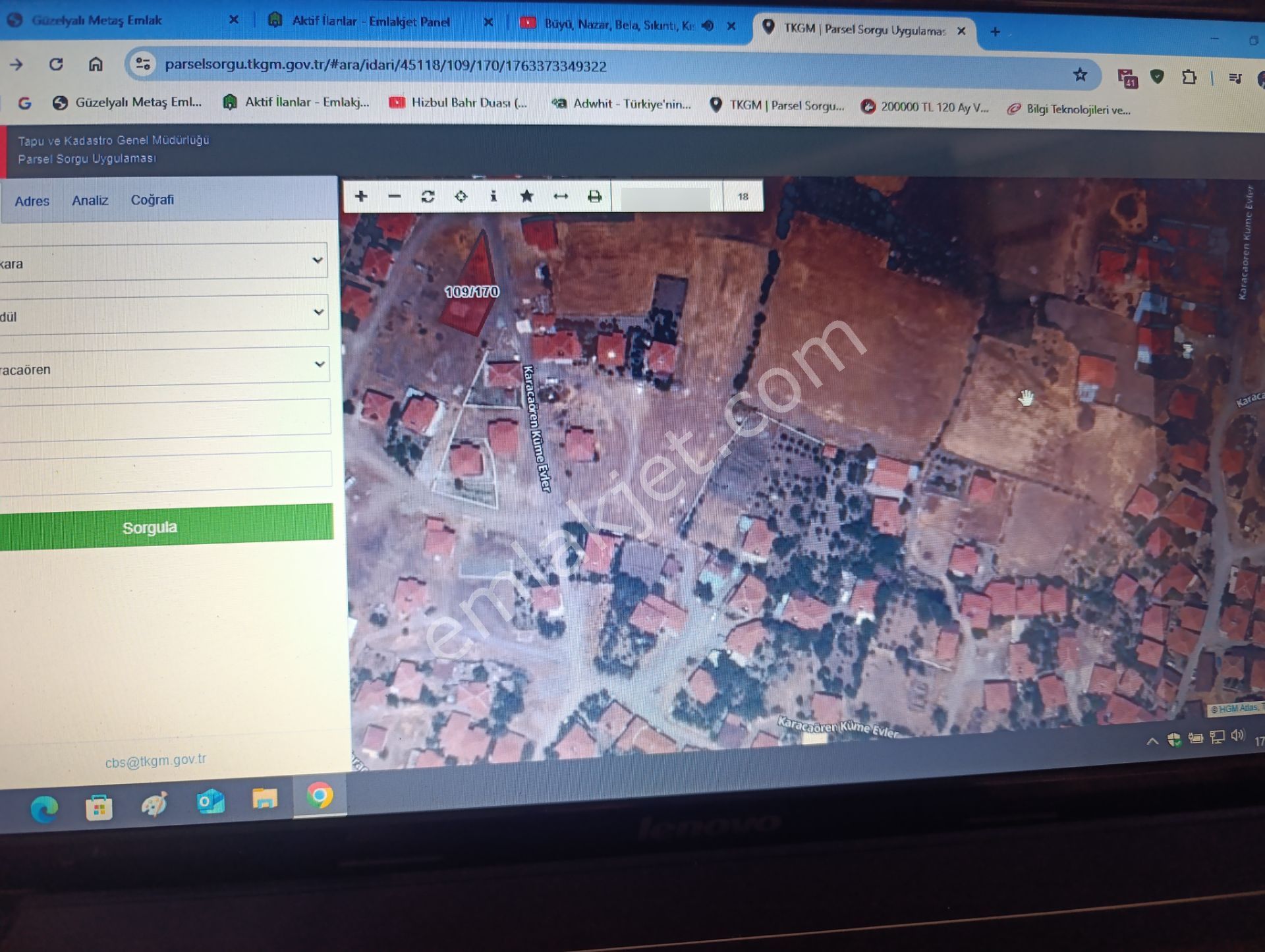Select the measure distance arrow tool
1265x952 pixels.
click(x=561, y=196)
